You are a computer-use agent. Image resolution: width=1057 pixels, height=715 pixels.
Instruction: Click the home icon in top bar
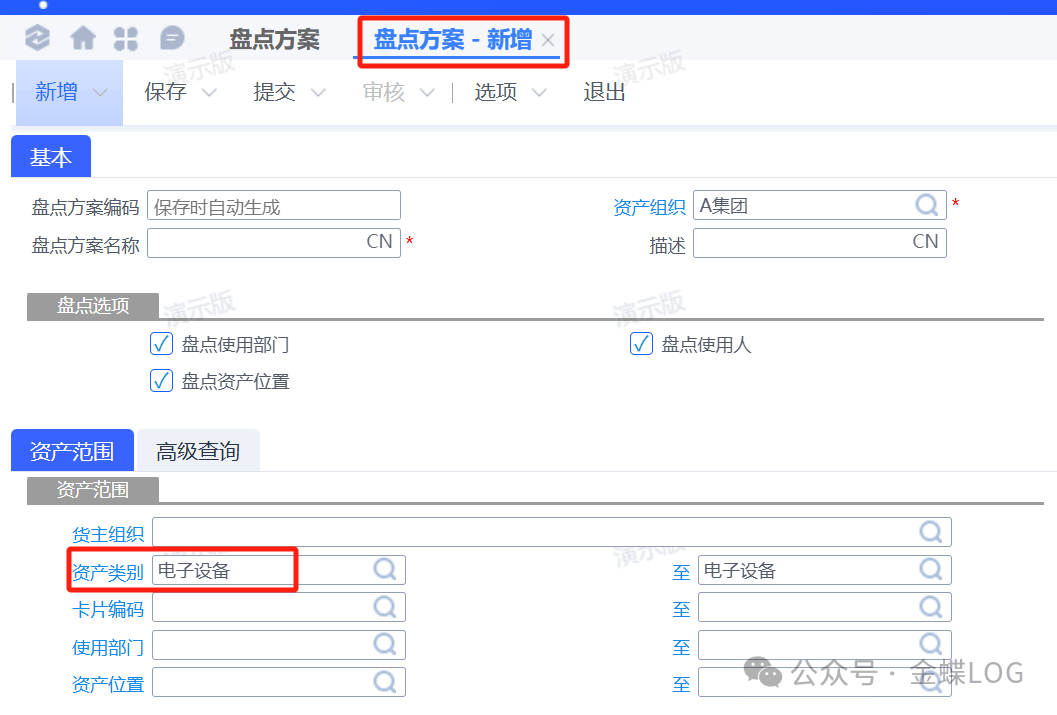(83, 39)
